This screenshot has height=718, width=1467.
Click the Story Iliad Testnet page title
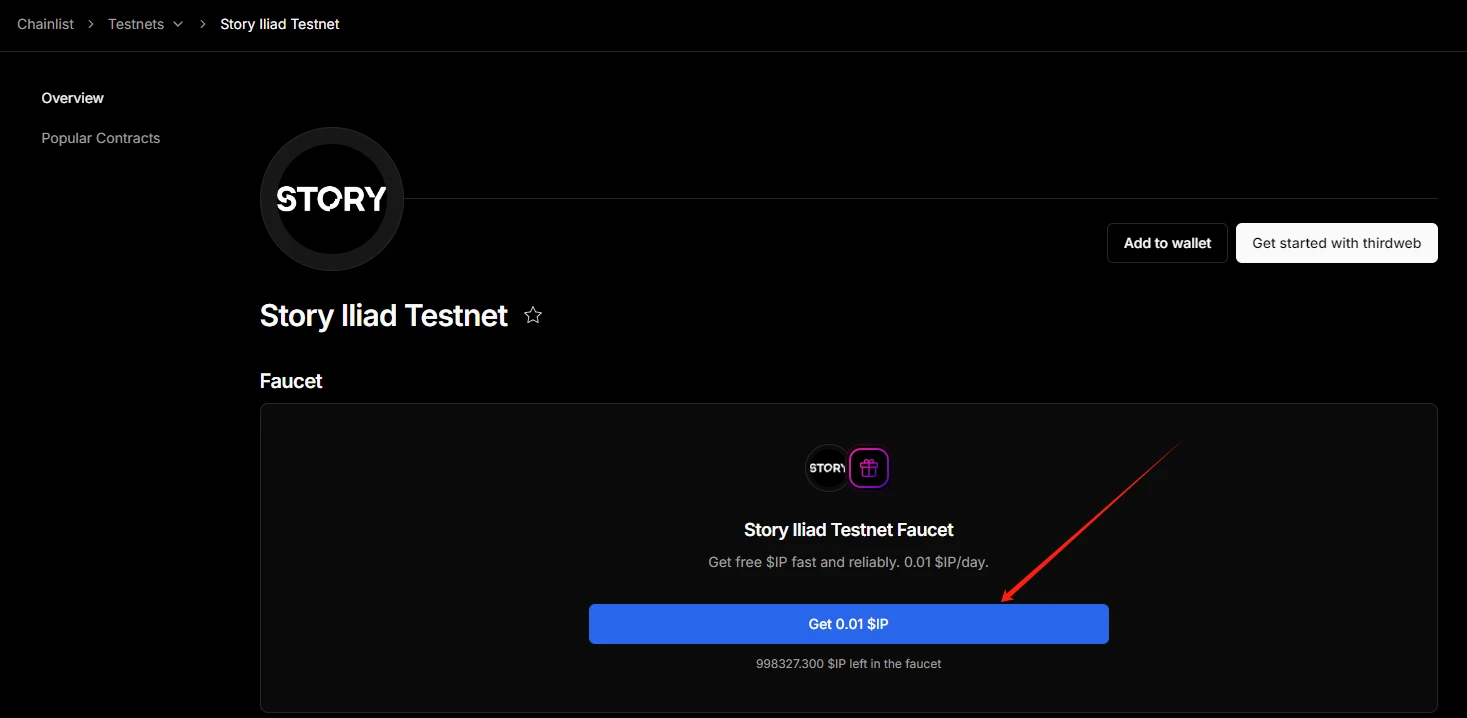click(x=384, y=316)
